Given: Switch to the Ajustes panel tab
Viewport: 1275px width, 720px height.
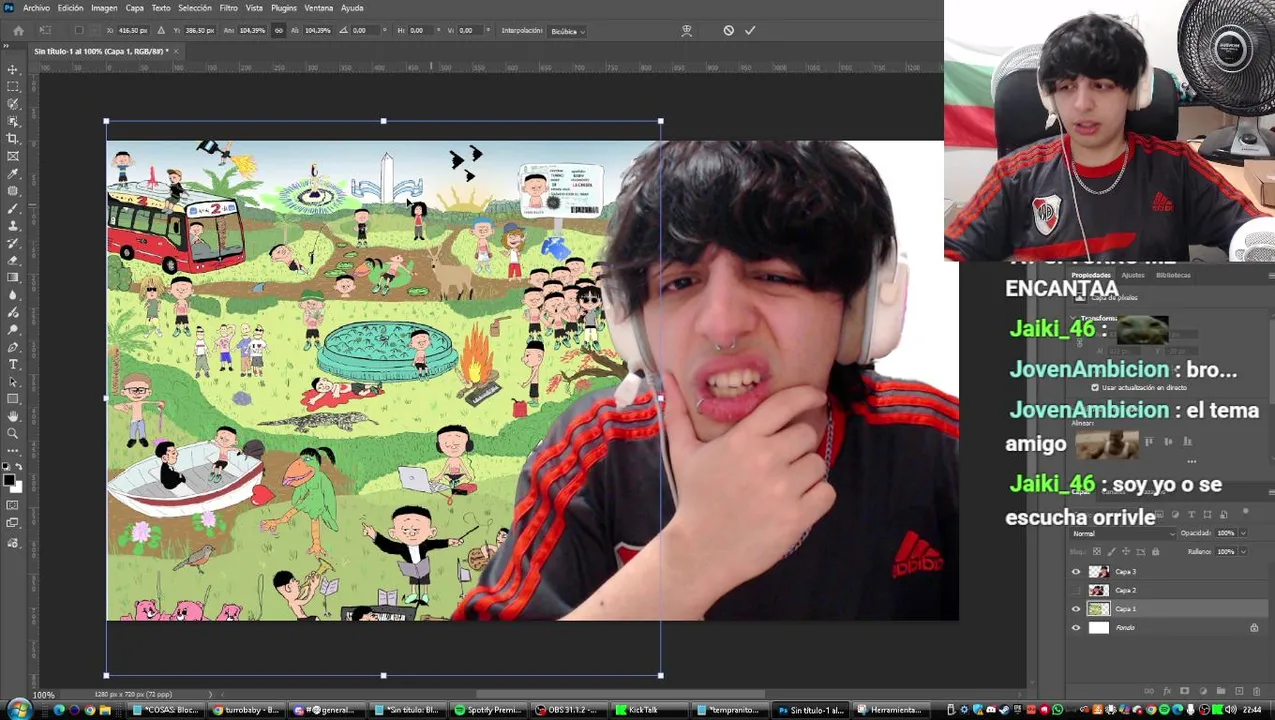Looking at the screenshot, I should click(1133, 275).
